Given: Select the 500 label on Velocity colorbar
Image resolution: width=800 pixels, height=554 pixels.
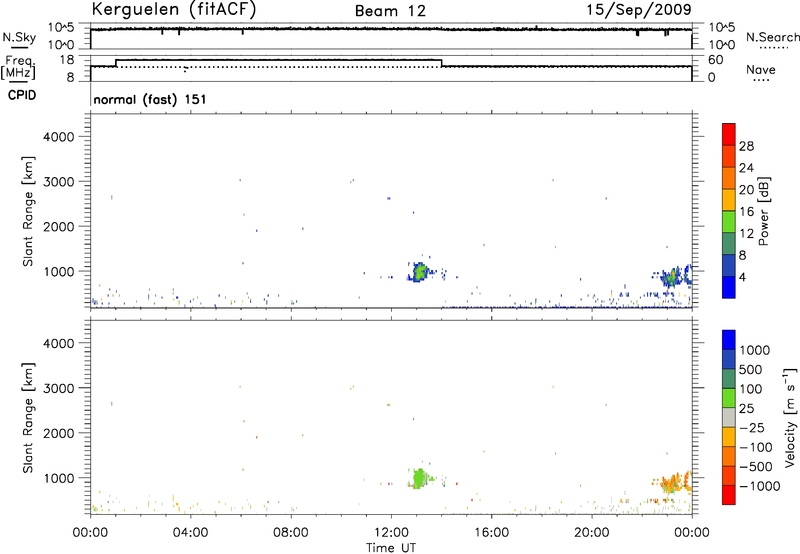Looking at the screenshot, I should point(750,369).
